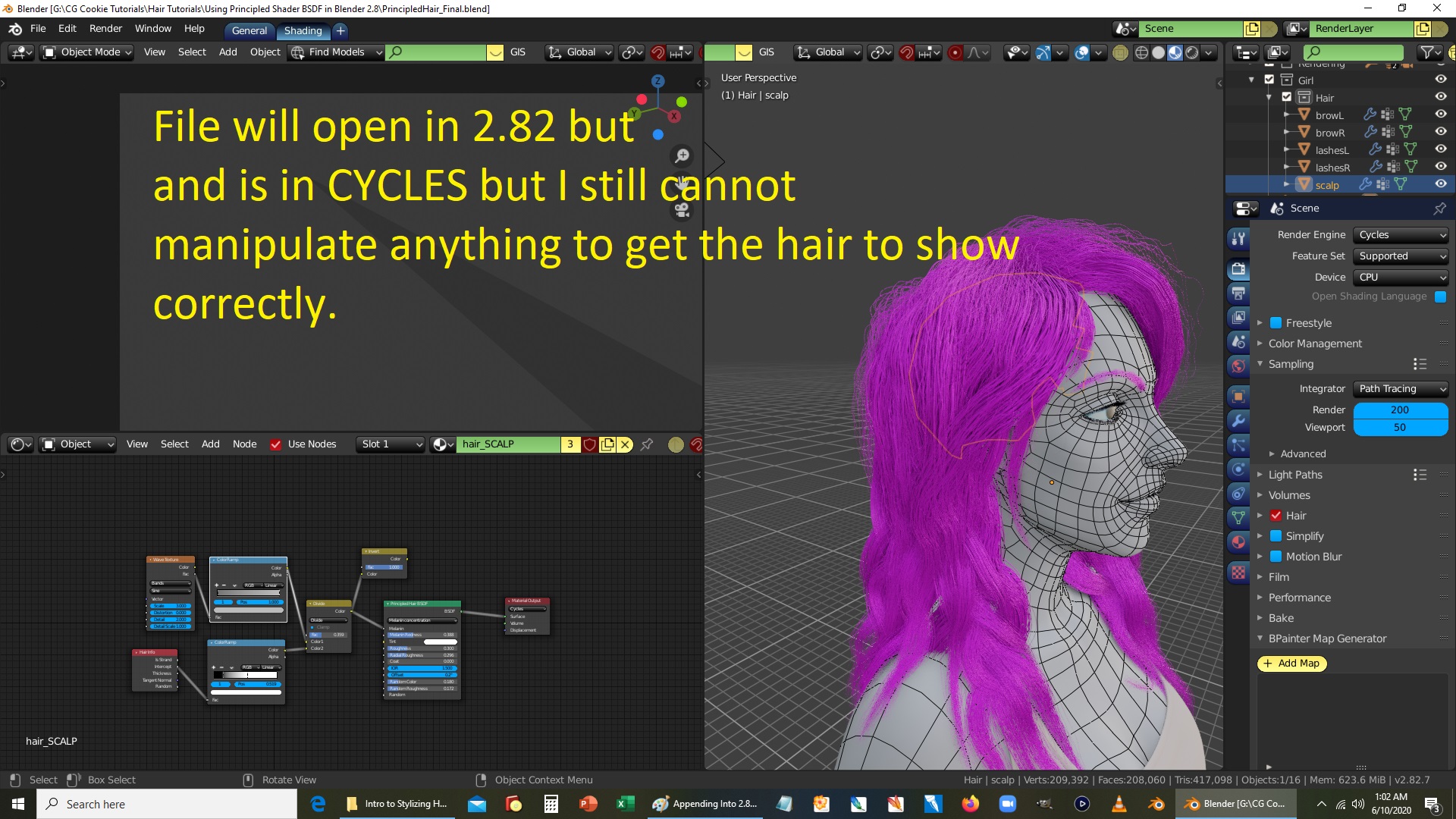Expand the Light Paths panel
Viewport: 1456px width, 819px height.
tap(1295, 475)
